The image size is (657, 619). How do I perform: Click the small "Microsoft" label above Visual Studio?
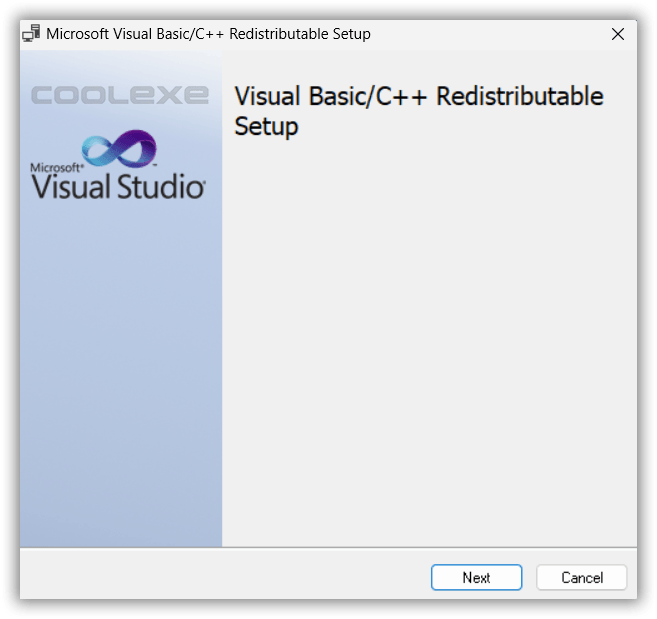tap(53, 167)
